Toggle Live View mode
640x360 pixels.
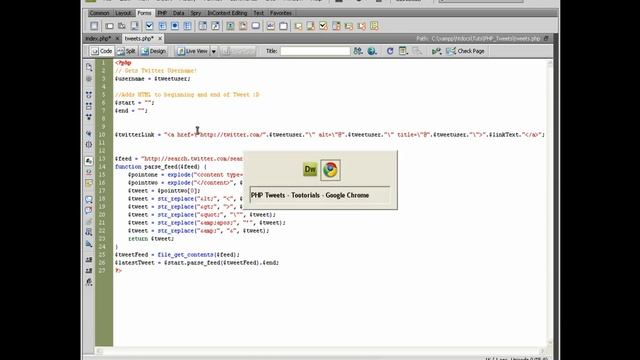coord(193,51)
